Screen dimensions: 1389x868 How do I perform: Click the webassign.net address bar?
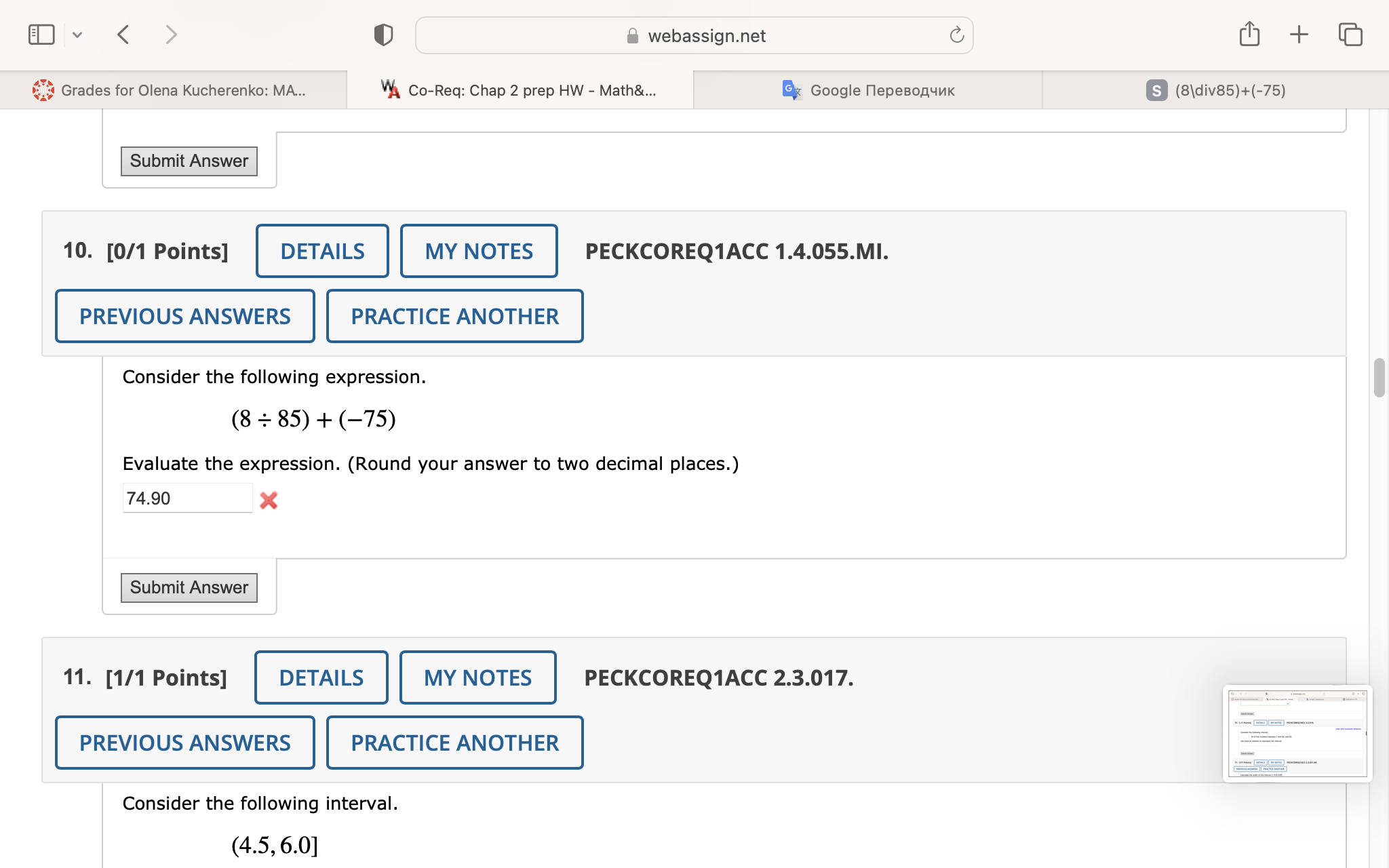coord(694,35)
